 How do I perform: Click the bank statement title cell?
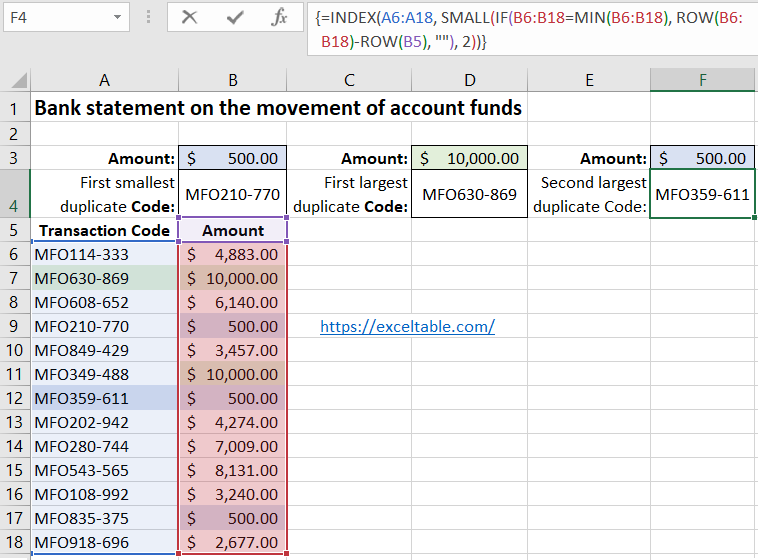click(x=278, y=108)
